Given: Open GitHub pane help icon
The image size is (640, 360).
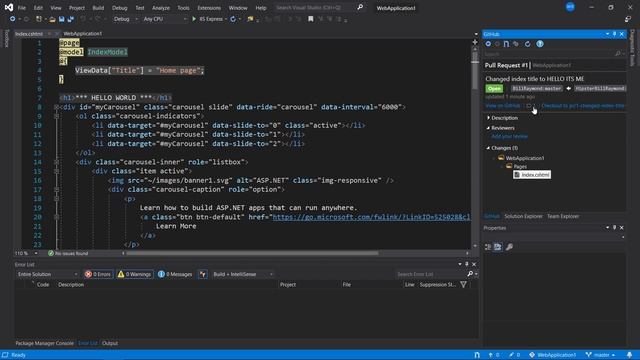Looking at the screenshot, I should click(540, 44).
